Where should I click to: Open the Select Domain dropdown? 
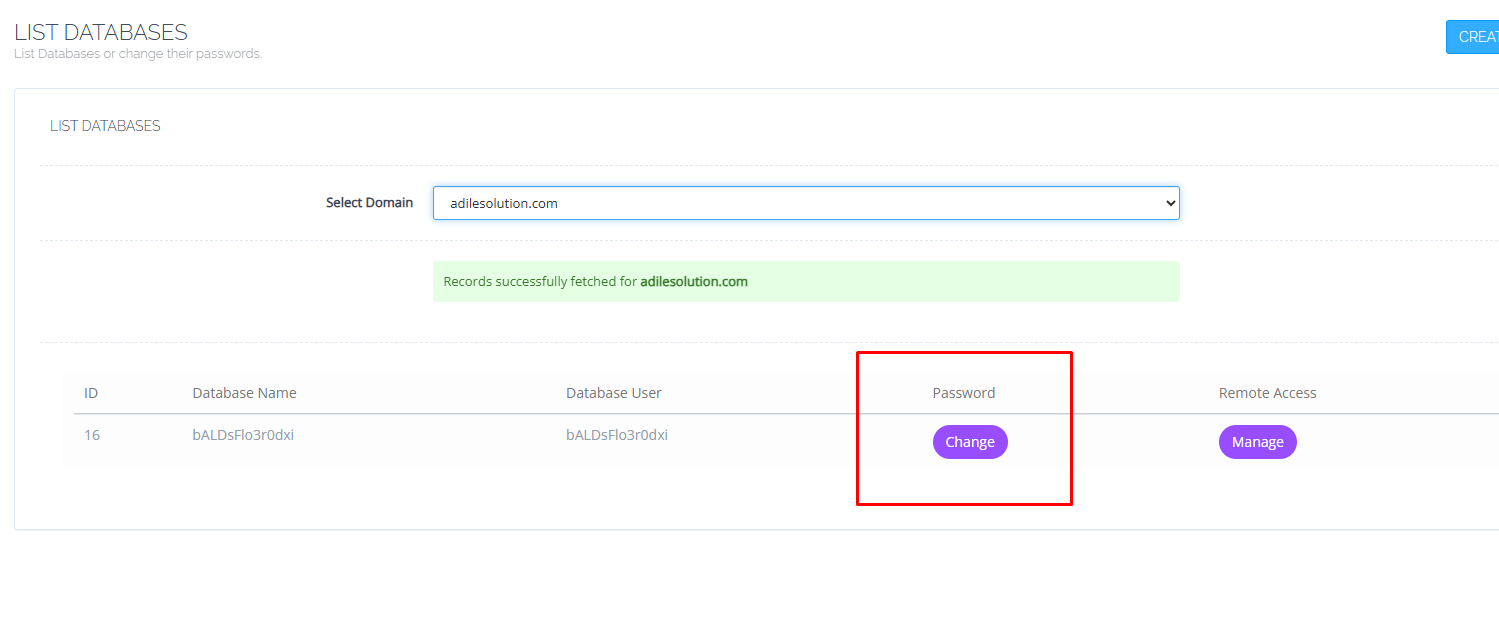pyautogui.click(x=805, y=203)
